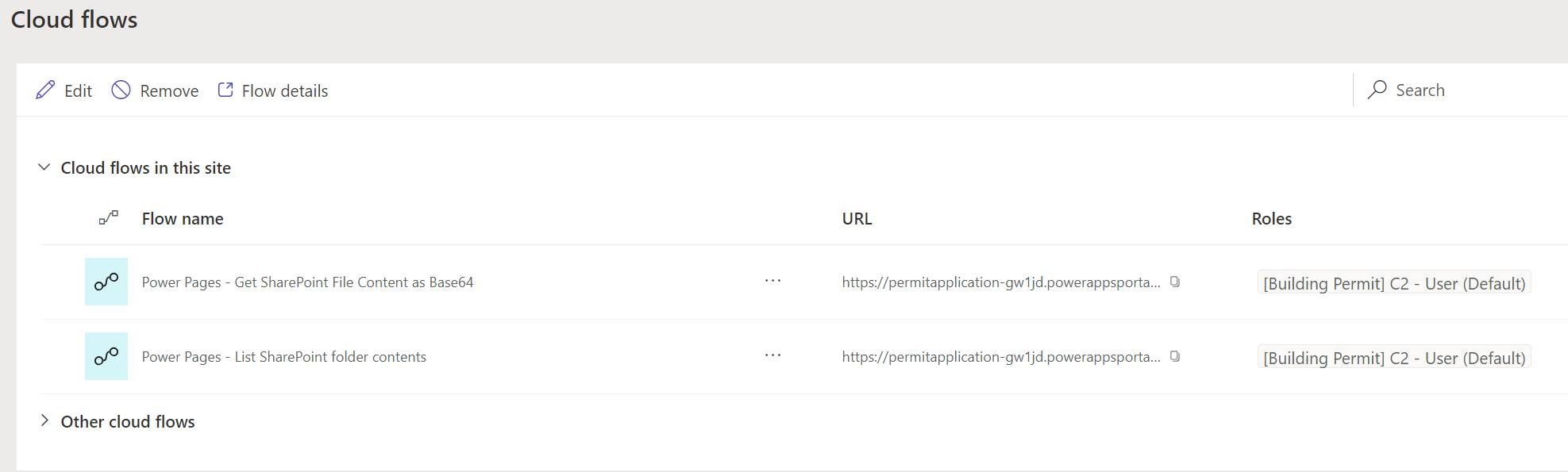Click the Remove icon next to Edit

[121, 90]
